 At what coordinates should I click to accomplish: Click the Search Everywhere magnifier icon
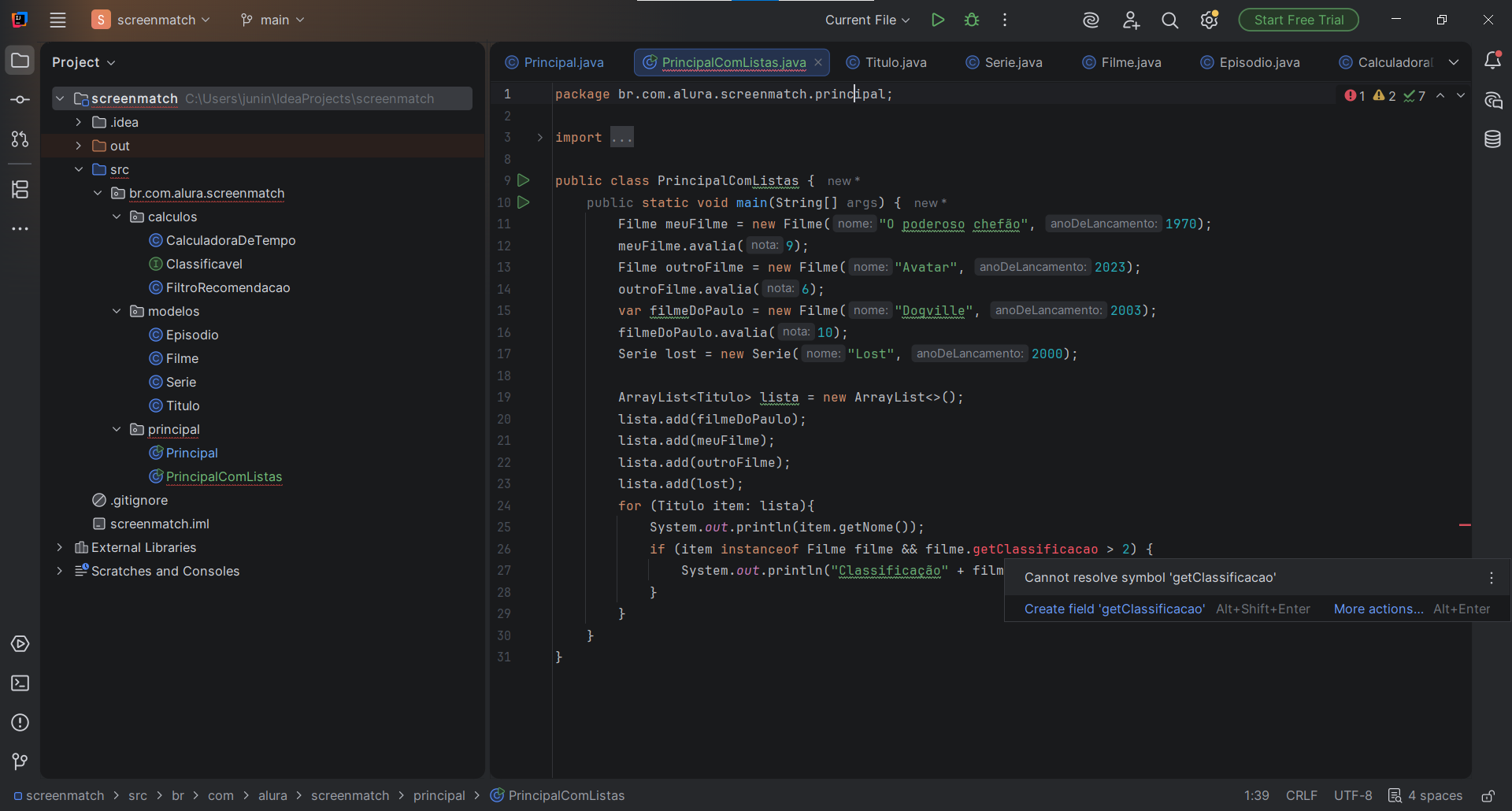point(1170,20)
